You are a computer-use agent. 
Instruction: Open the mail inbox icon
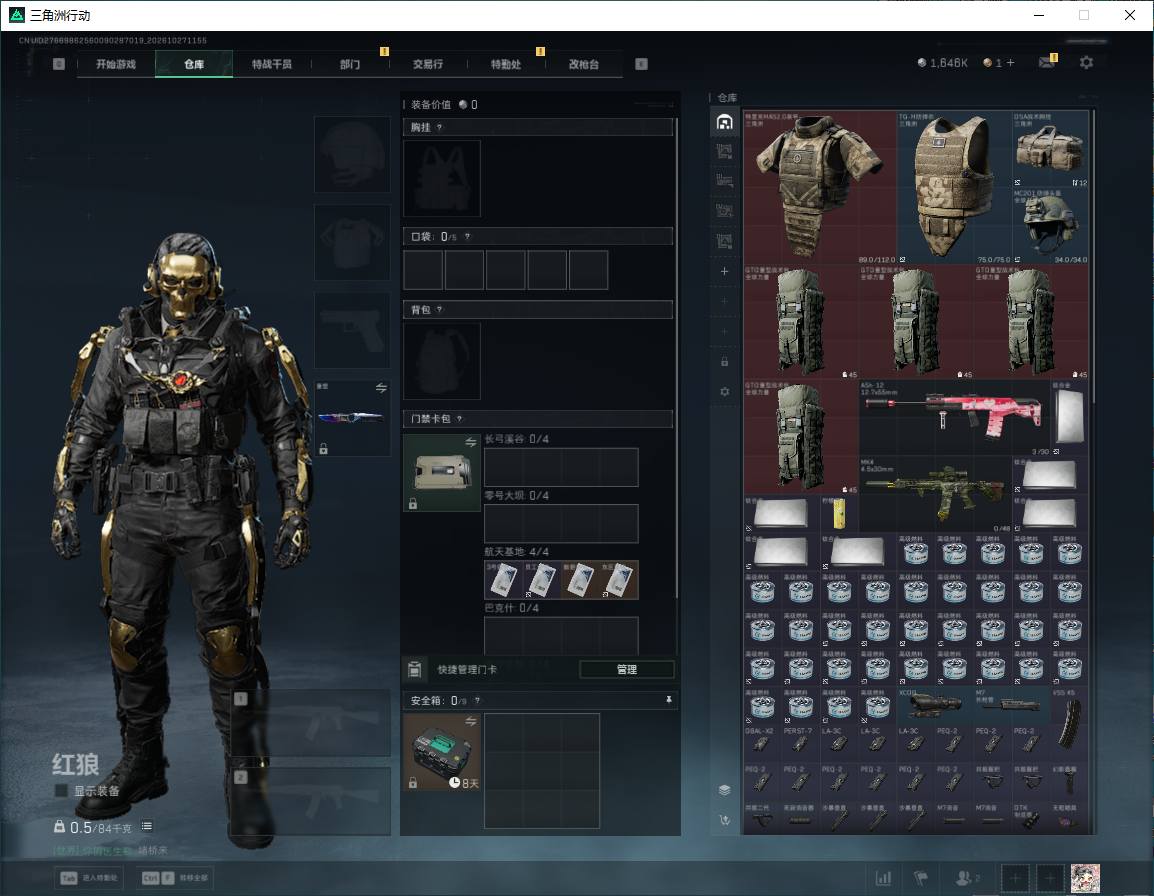point(1047,63)
